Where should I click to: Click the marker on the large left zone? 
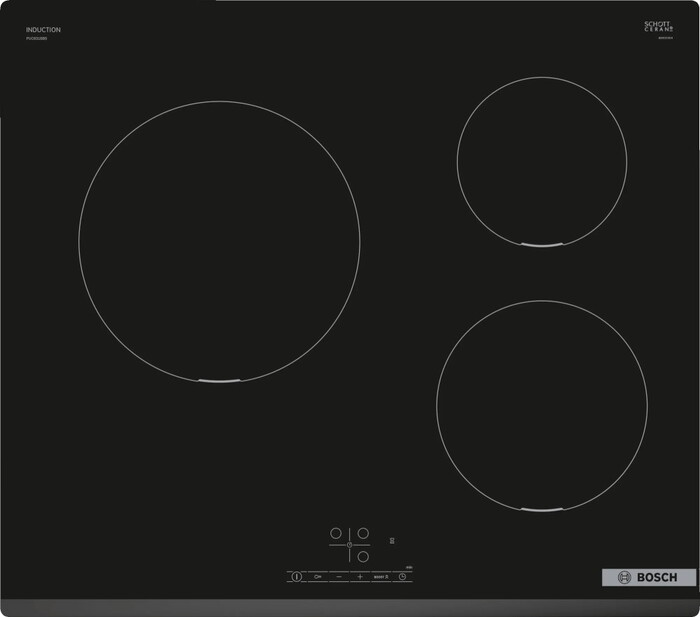point(219,381)
